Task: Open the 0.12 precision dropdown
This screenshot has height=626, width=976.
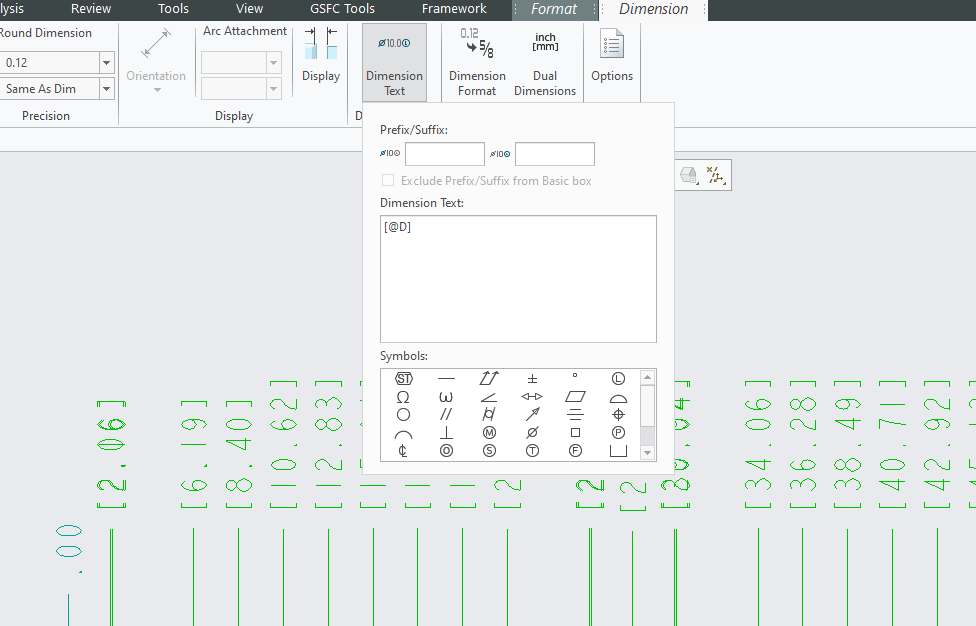Action: [x=106, y=62]
